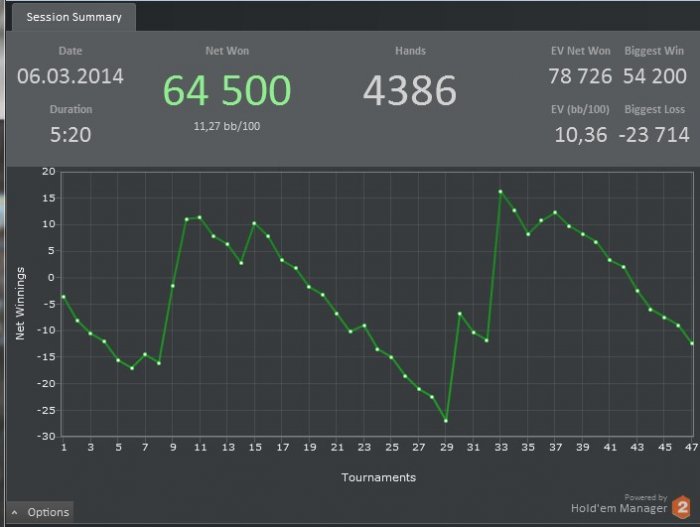This screenshot has height=527, width=700.
Task: Open the Session Summary tab
Action: pyautogui.click(x=74, y=17)
